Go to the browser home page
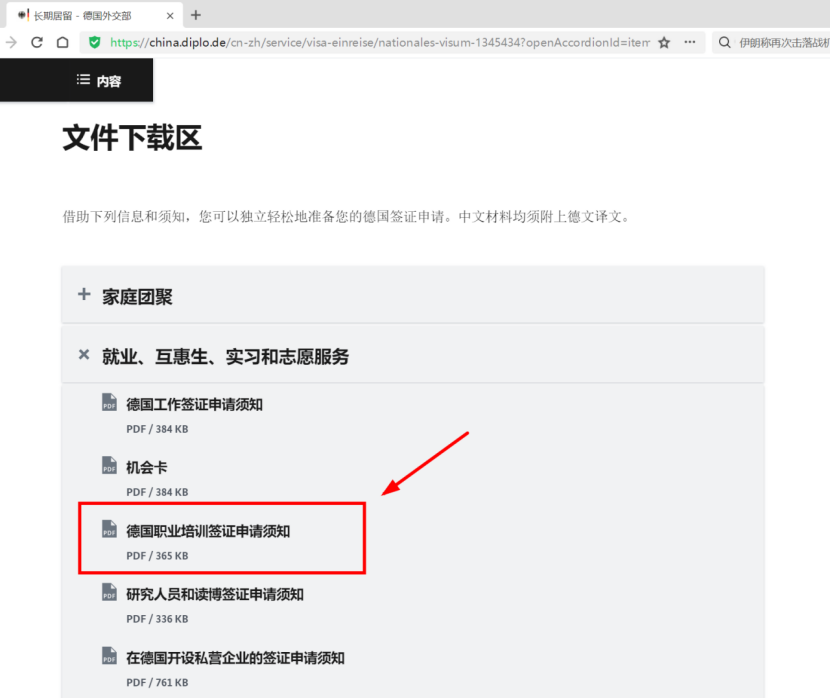Viewport: 830px width, 699px height. [x=62, y=43]
